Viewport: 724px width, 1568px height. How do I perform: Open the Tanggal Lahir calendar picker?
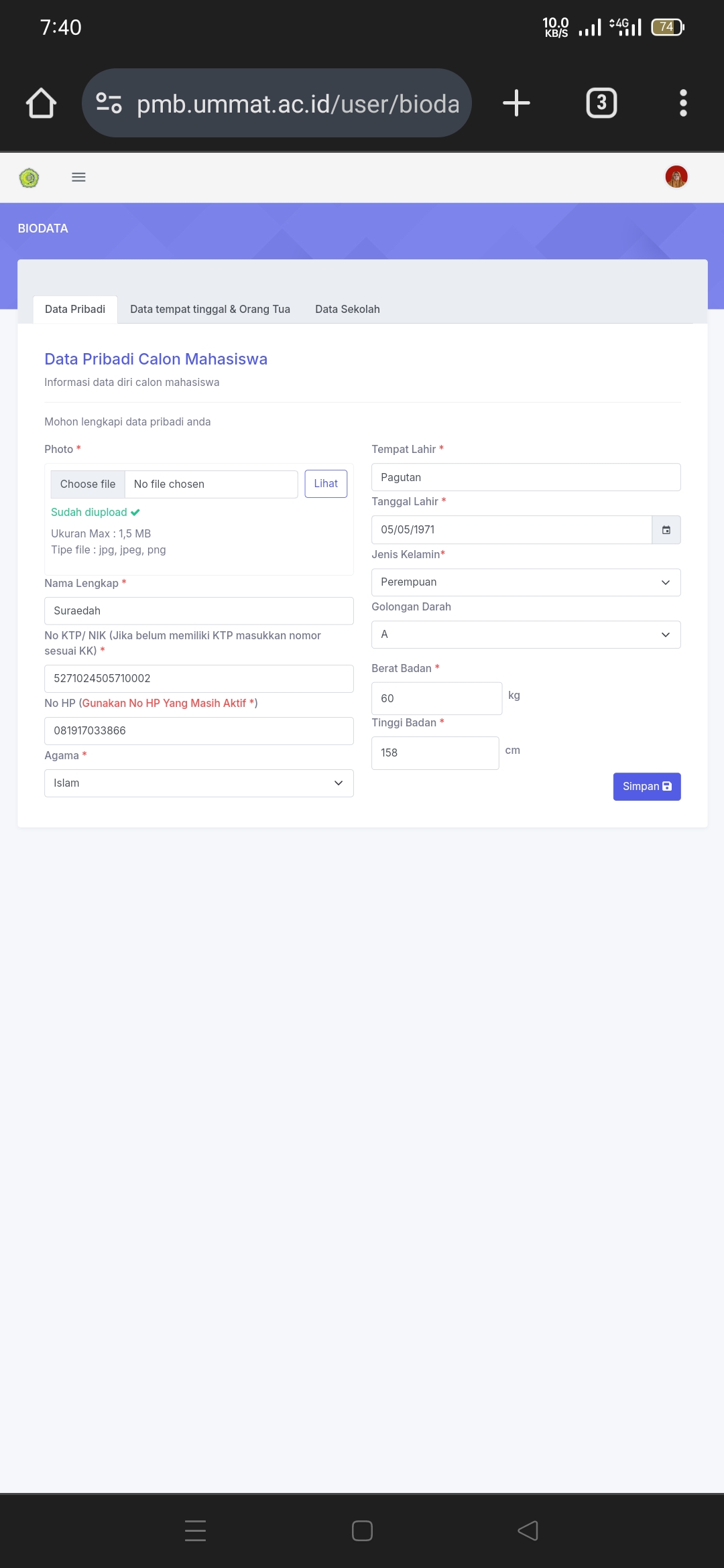(666, 530)
